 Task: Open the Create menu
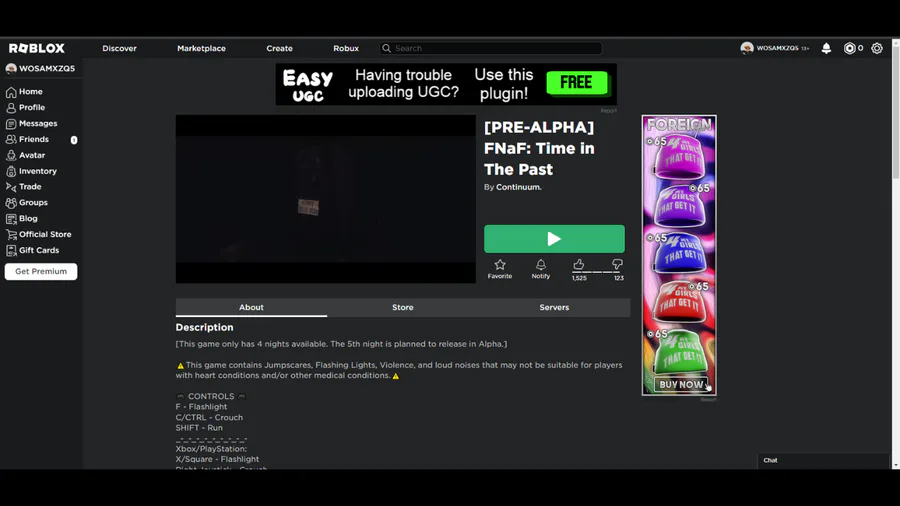(x=280, y=48)
